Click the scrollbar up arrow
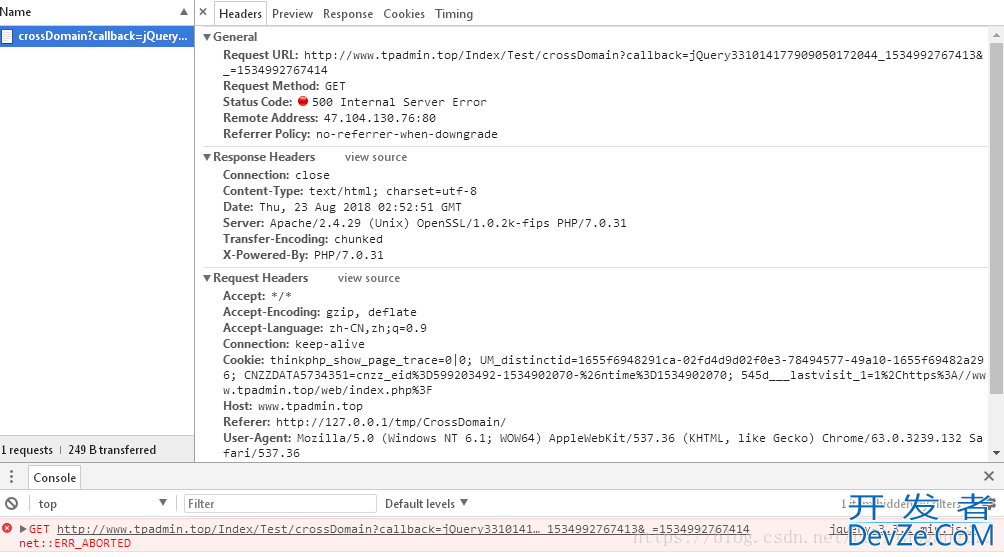1004x557 pixels. [x=996, y=34]
